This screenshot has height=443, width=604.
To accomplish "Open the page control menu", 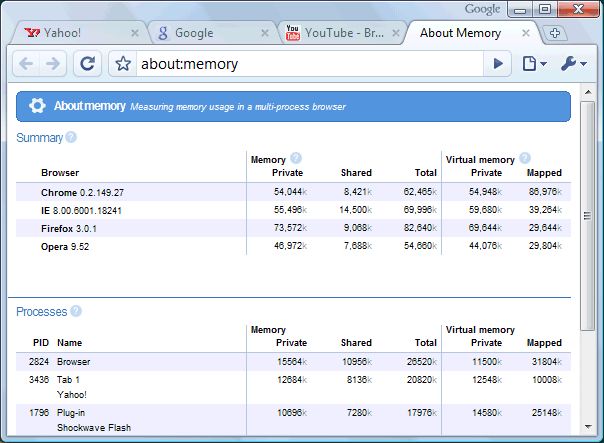I will pos(534,64).
